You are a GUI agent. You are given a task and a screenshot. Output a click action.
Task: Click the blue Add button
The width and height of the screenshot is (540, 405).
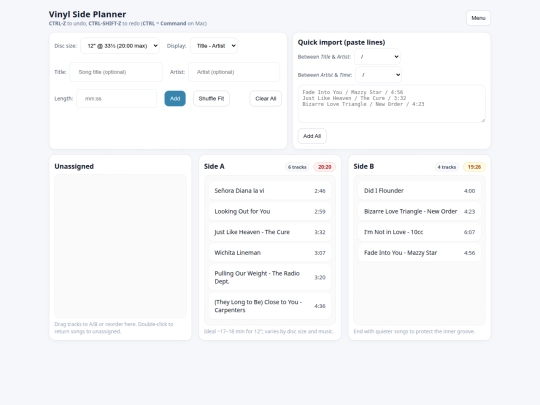(175, 98)
